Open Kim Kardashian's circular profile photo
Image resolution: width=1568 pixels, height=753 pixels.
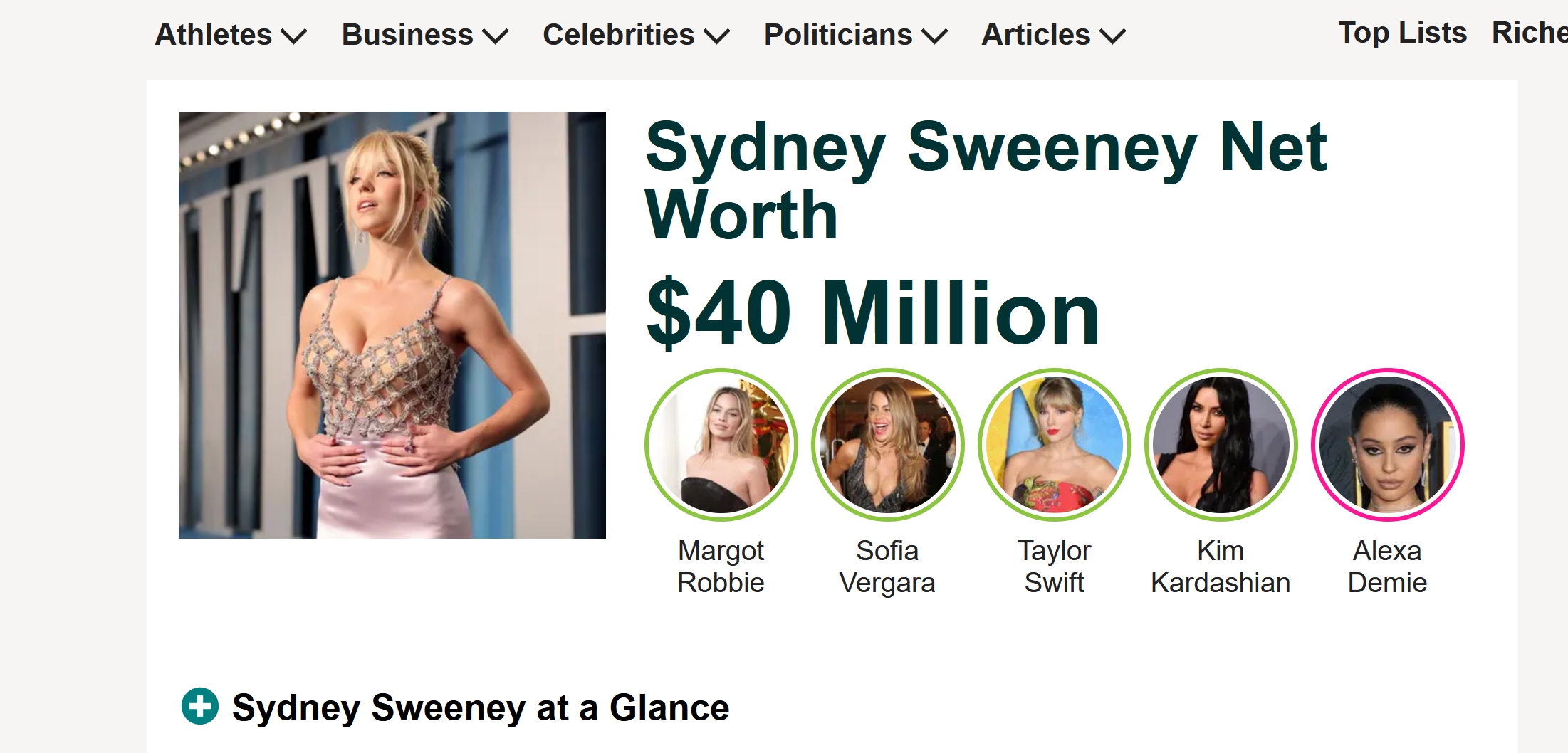[1221, 445]
